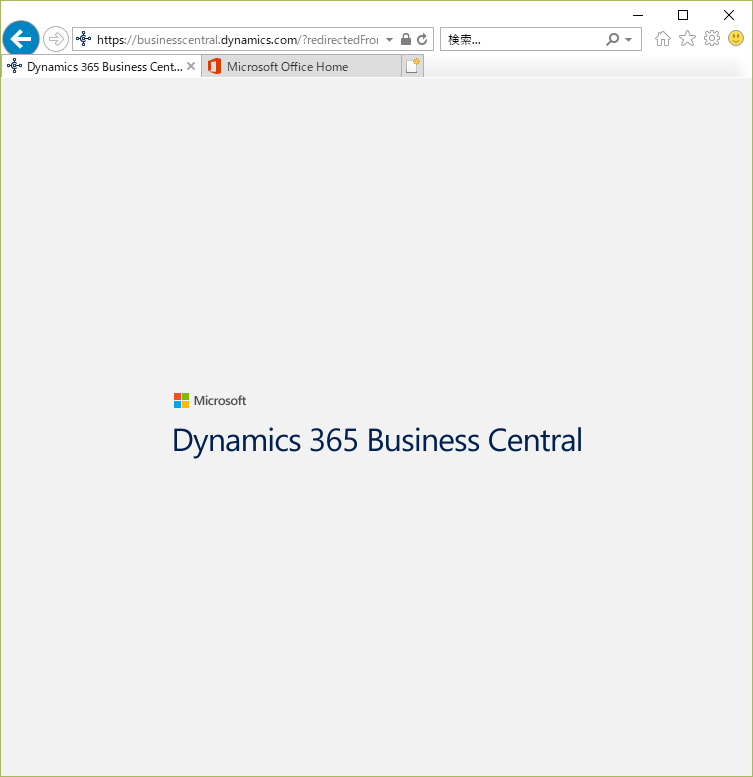This screenshot has height=777, width=753.
Task: Go back with the blue back arrow
Action: [x=21, y=39]
